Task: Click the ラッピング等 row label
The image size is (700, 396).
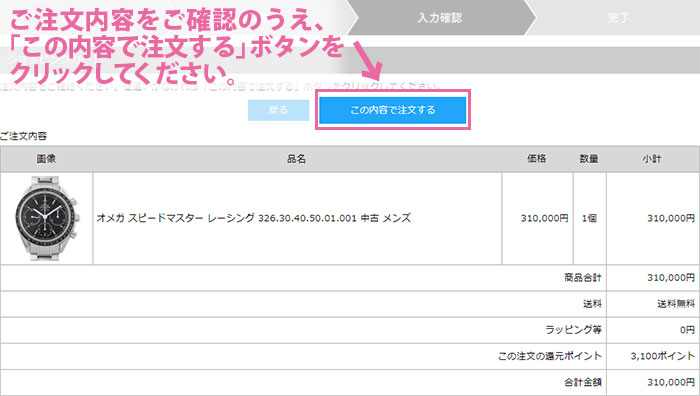Action: pos(573,330)
